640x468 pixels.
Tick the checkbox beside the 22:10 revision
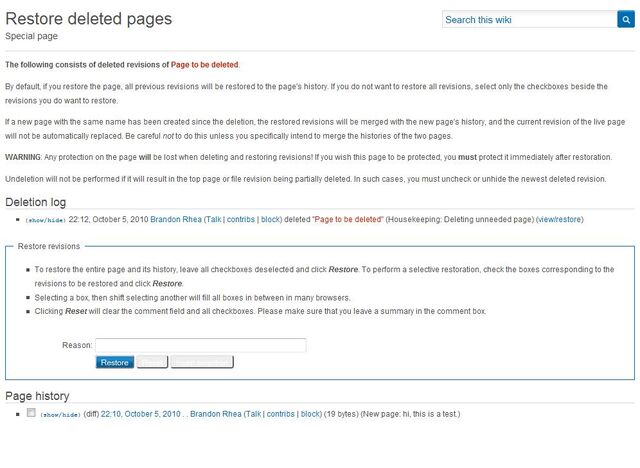[x=31, y=413]
